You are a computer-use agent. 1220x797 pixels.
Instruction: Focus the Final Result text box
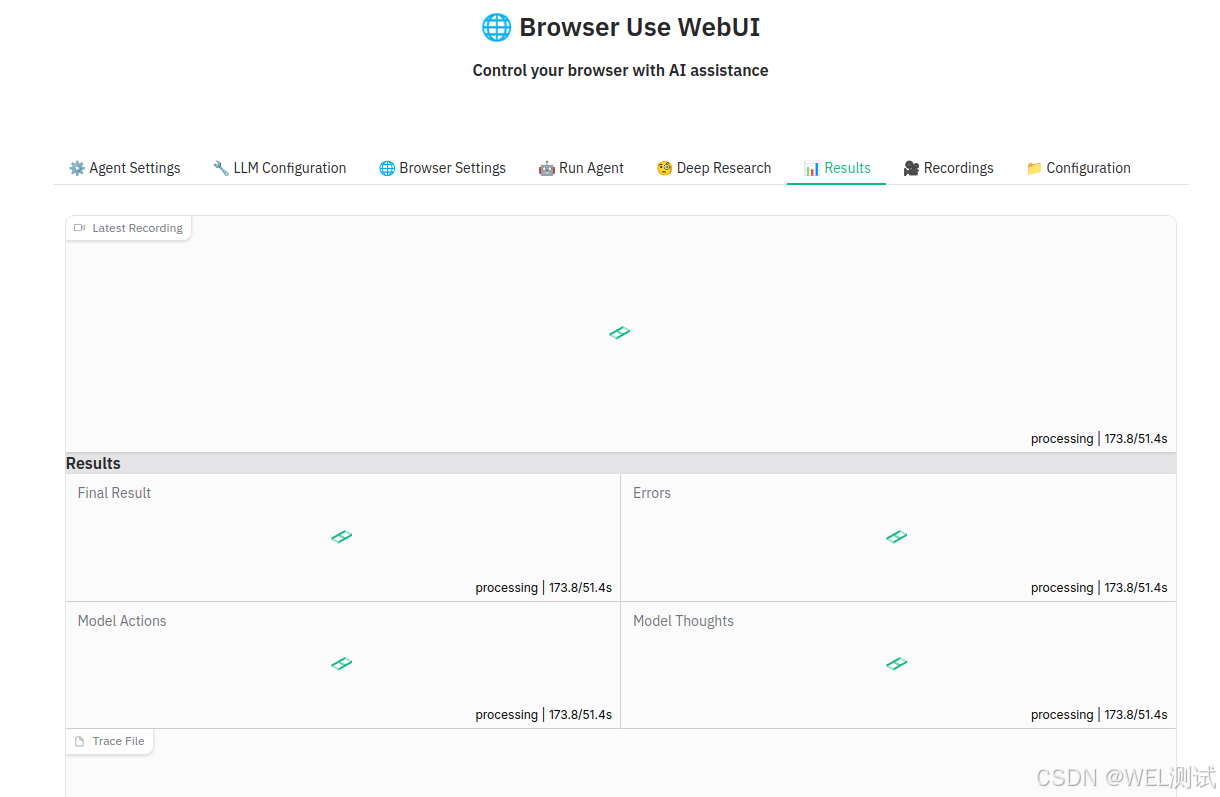click(x=343, y=538)
